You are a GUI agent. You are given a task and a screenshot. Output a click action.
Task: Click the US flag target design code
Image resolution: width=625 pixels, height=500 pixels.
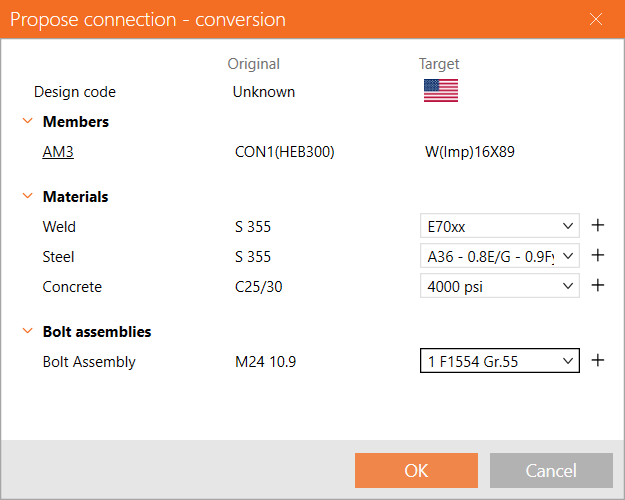pos(440,91)
